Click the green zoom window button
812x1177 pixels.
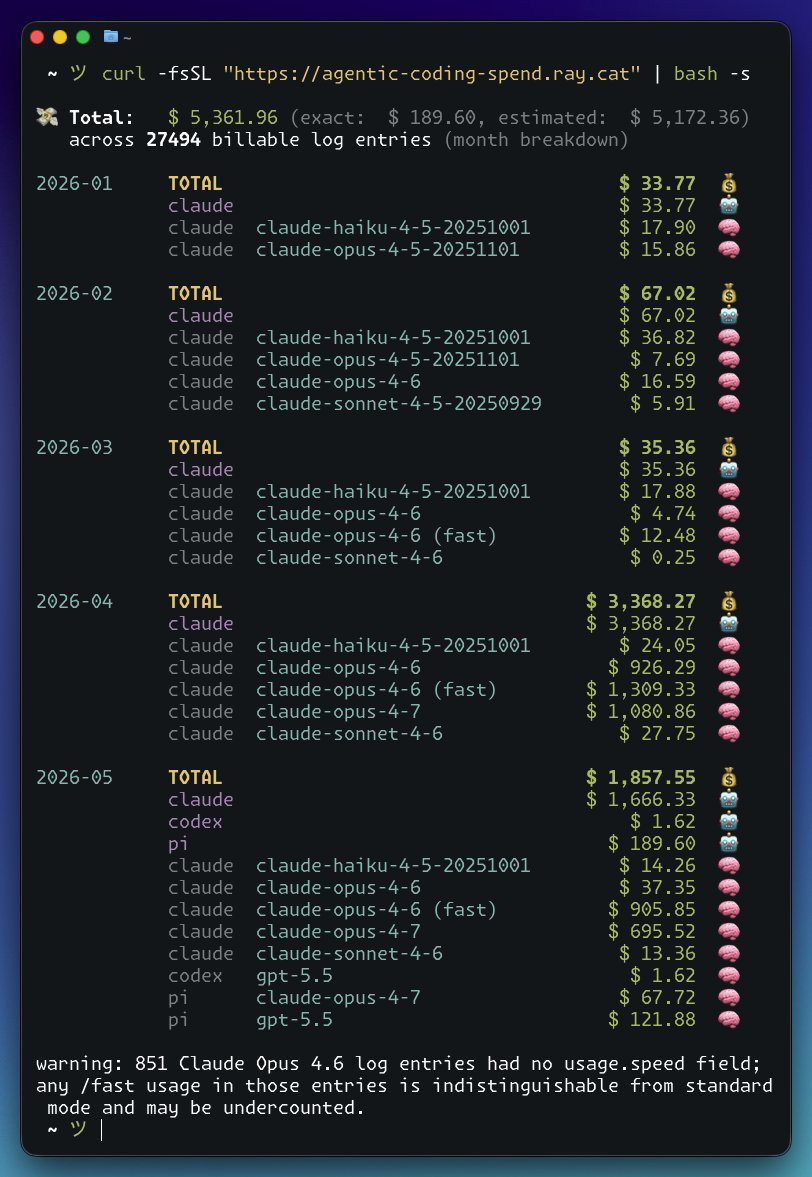(83, 37)
